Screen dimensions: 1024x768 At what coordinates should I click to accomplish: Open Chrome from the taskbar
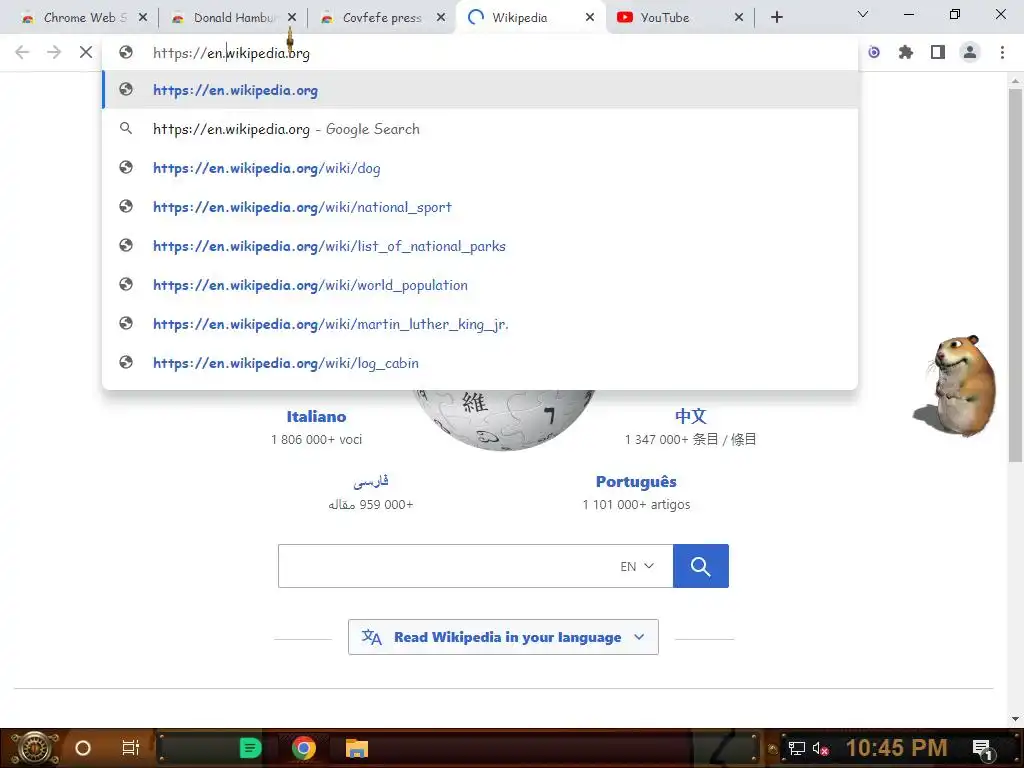[x=304, y=748]
